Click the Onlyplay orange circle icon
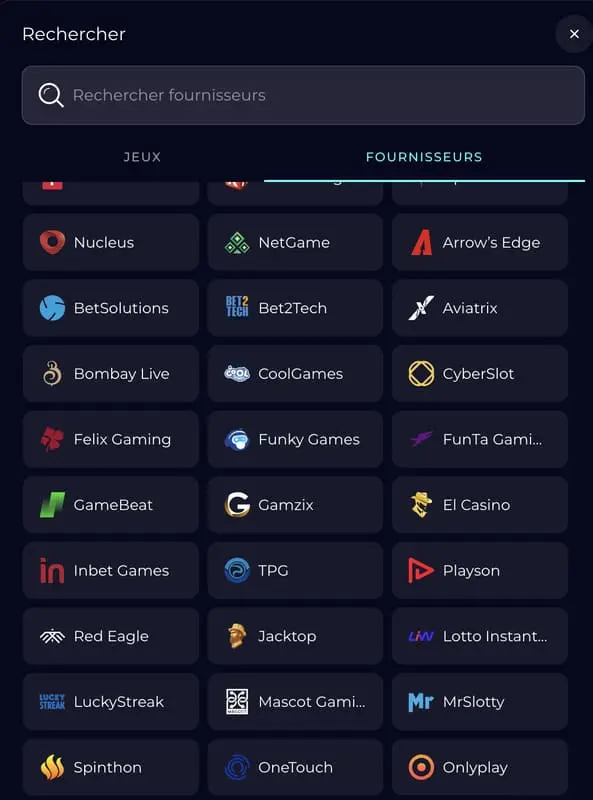The image size is (593, 800). pos(421,767)
